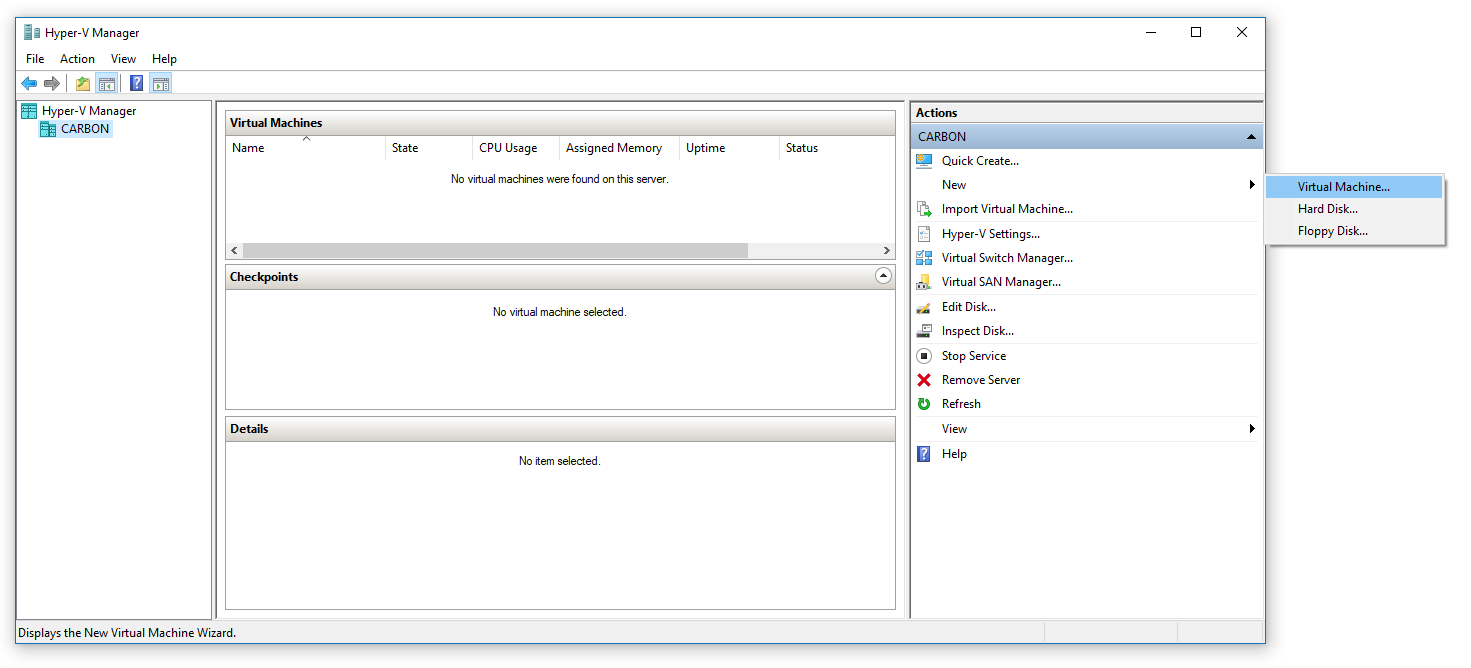Open the Action menu
This screenshot has width=1471, height=668.
click(x=77, y=59)
